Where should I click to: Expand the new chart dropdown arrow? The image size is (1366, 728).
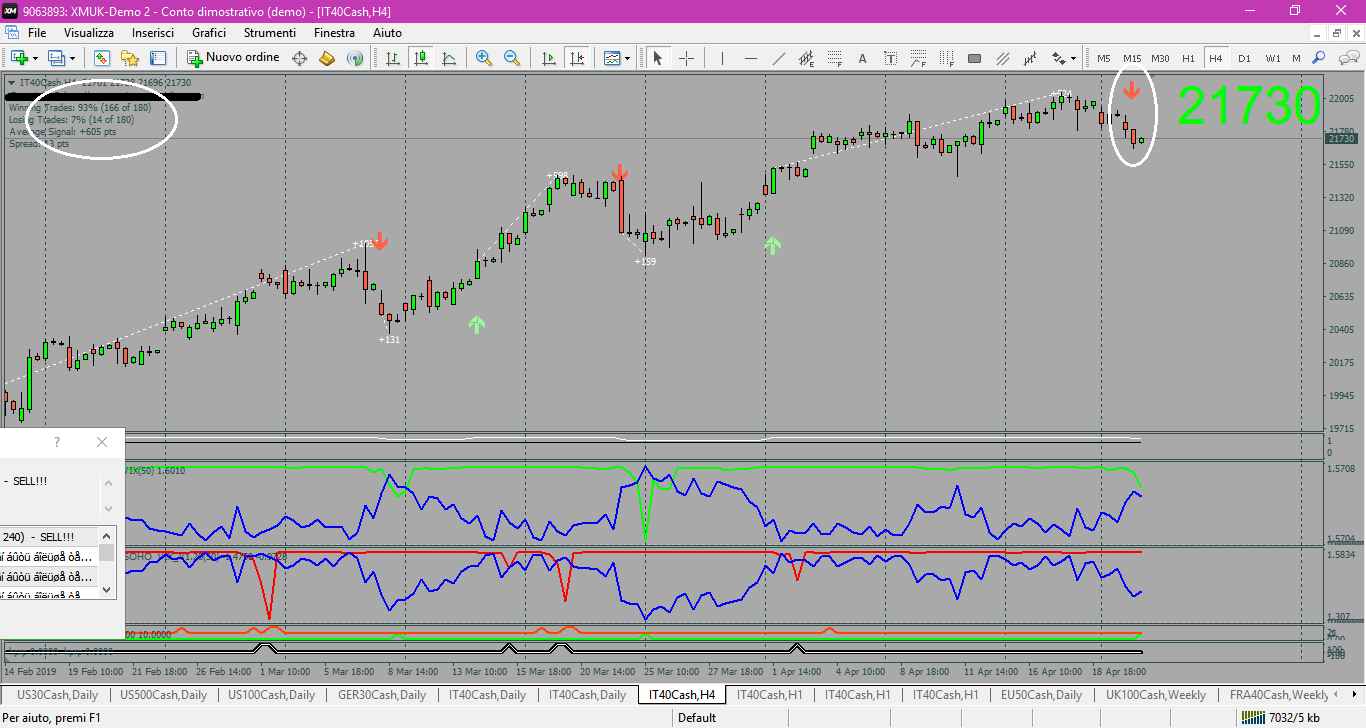pos(35,58)
